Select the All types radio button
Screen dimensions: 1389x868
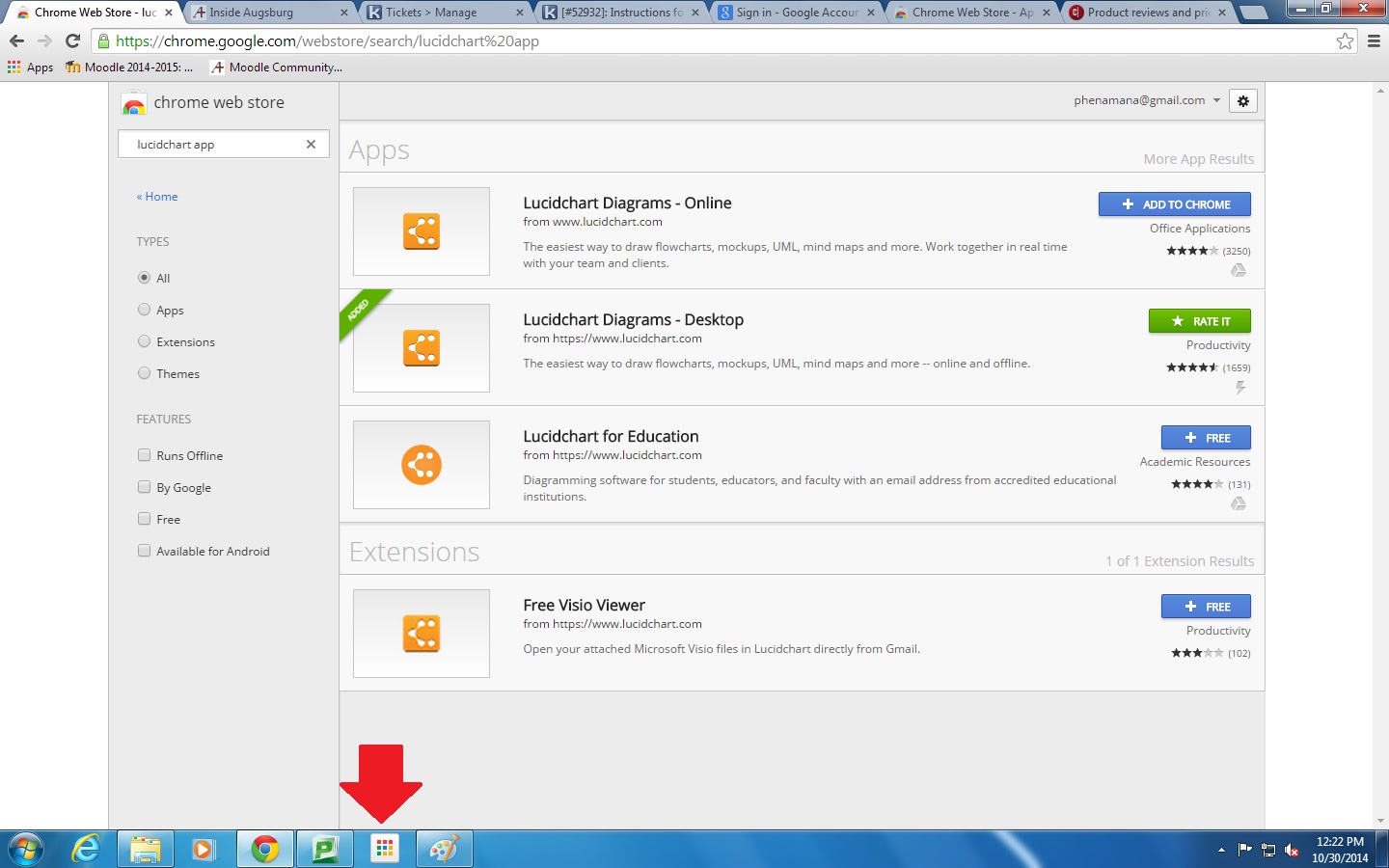tap(144, 278)
